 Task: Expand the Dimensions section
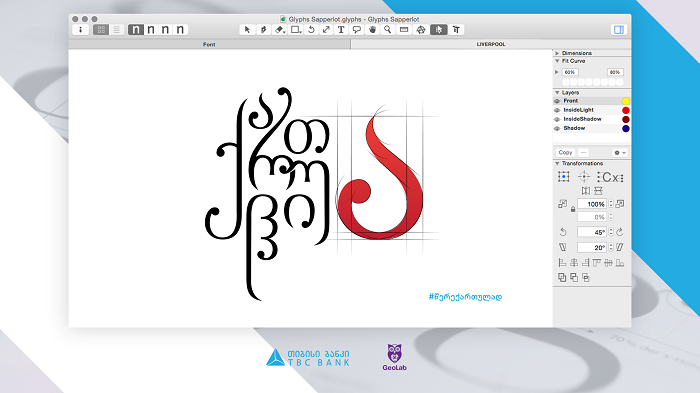click(557, 53)
